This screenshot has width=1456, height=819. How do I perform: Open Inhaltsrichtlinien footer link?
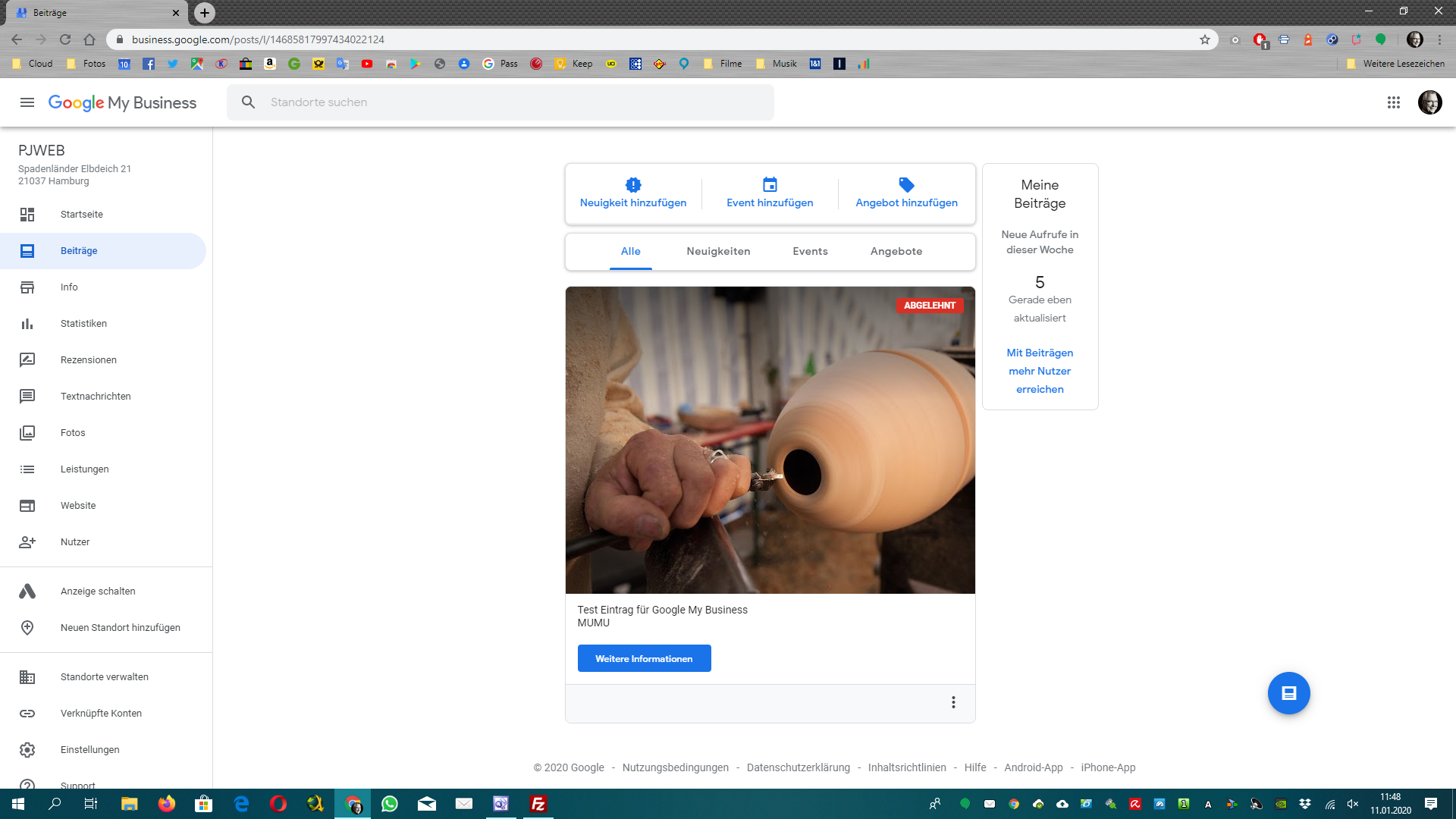point(907,767)
